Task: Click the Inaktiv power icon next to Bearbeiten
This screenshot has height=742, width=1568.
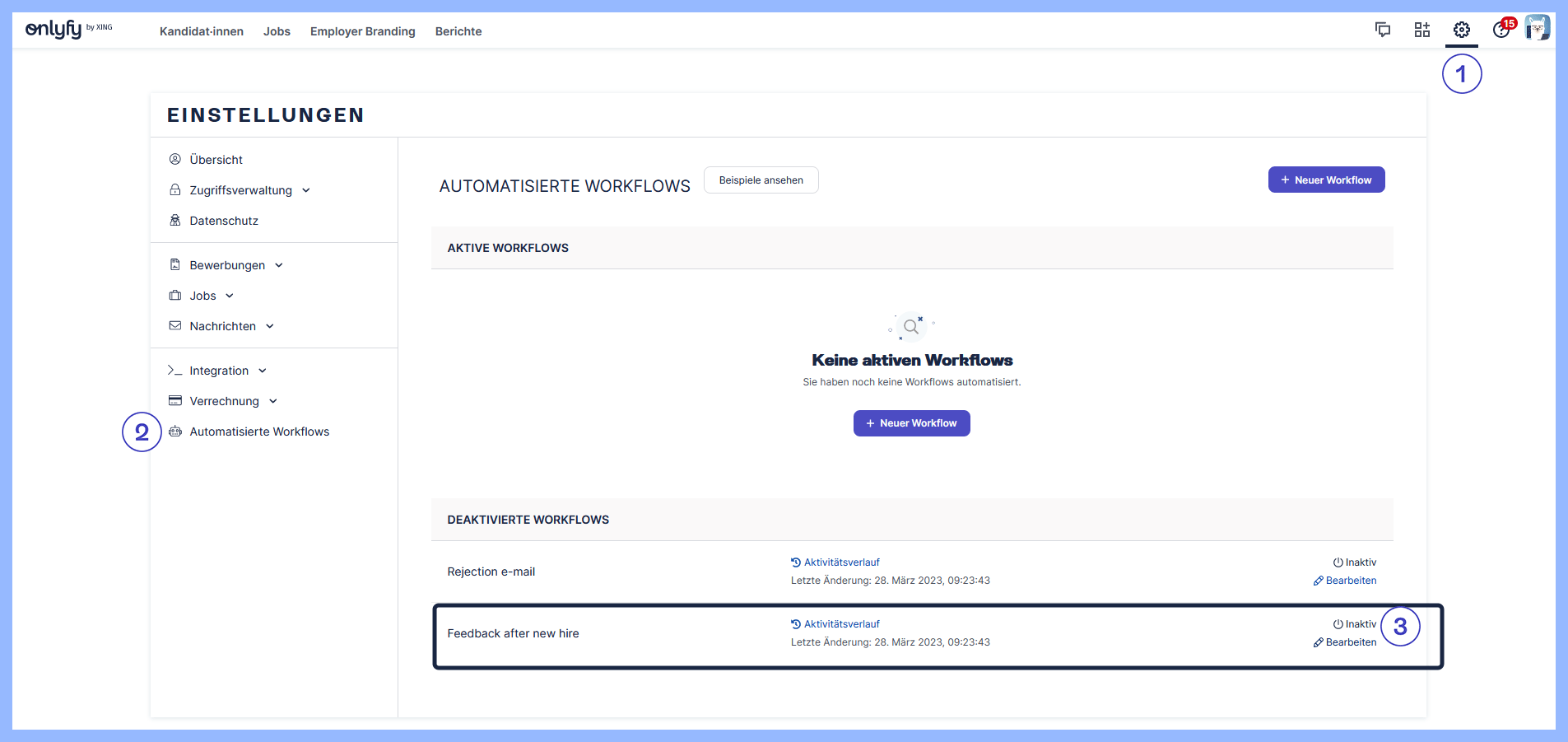Action: coord(1338,623)
